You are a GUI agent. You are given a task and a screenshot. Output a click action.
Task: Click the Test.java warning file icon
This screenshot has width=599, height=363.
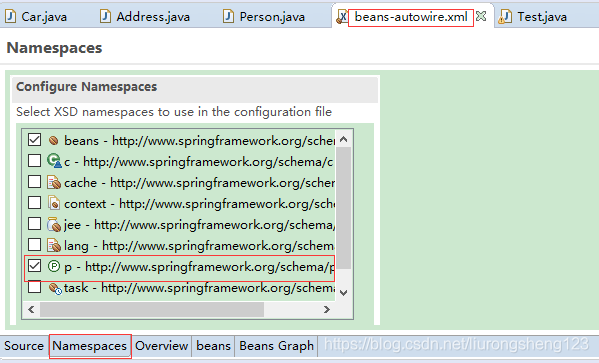coord(505,17)
